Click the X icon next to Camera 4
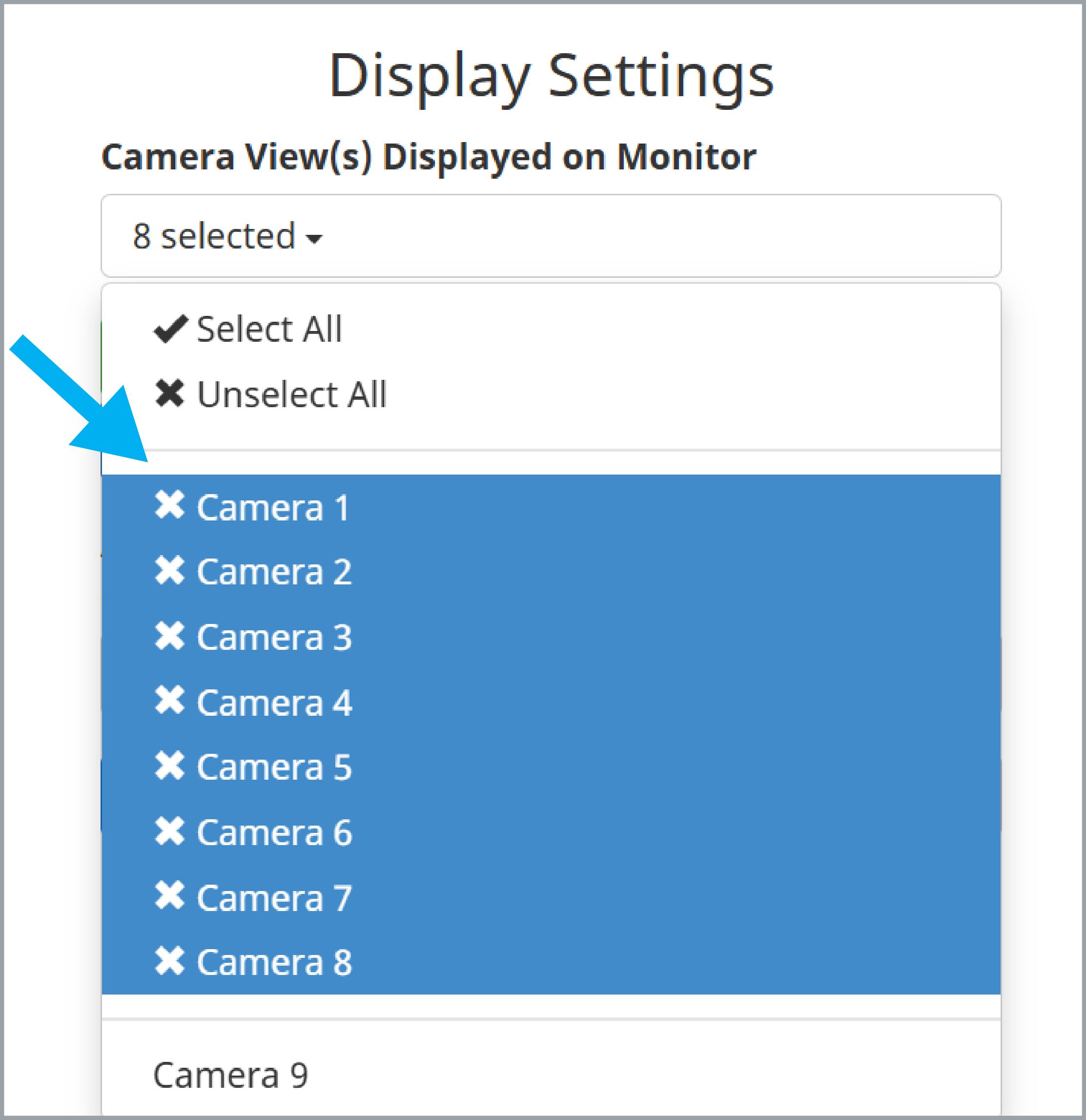This screenshot has height=1120, width=1086. (170, 701)
